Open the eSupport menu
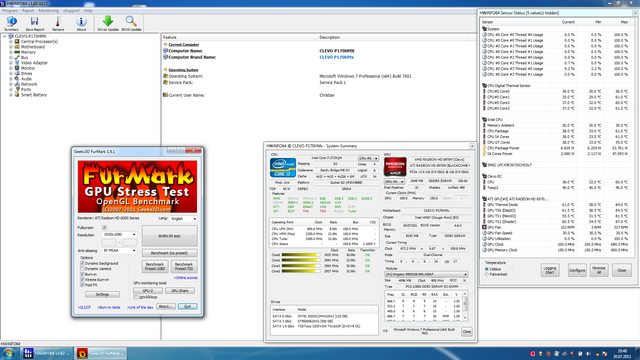 point(71,11)
